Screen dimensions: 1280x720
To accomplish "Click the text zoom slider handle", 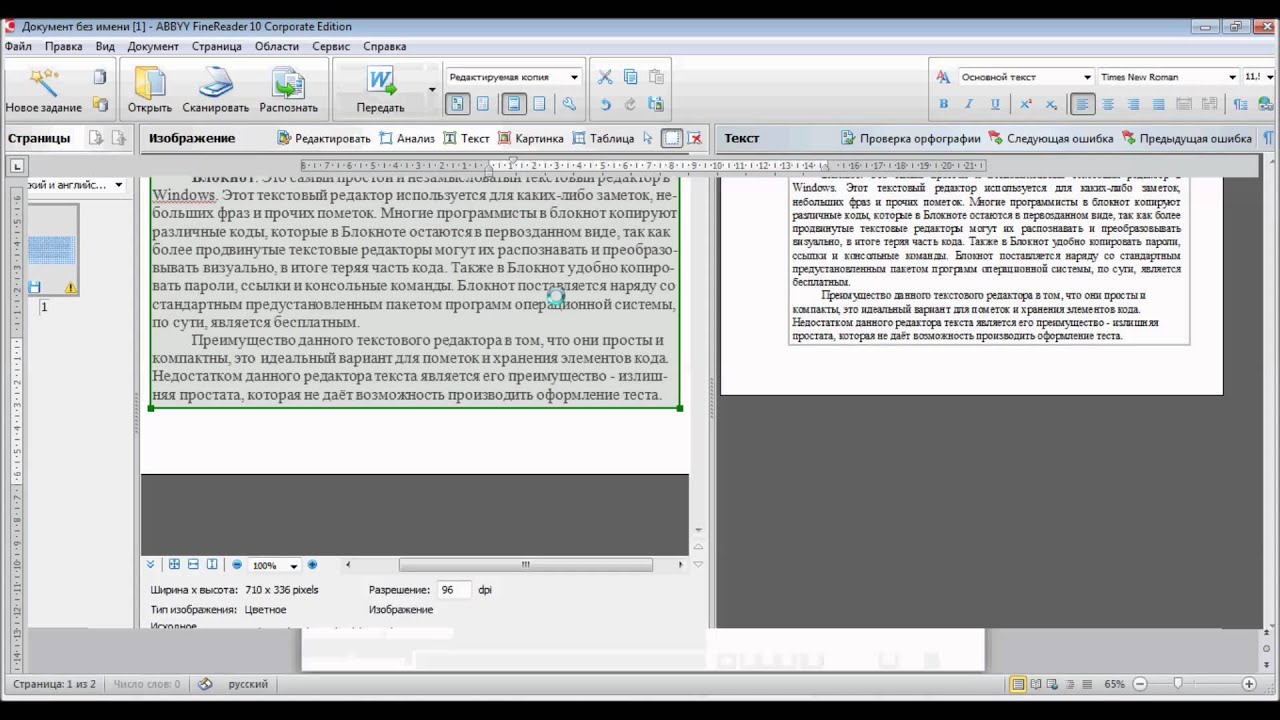I will tap(1178, 684).
